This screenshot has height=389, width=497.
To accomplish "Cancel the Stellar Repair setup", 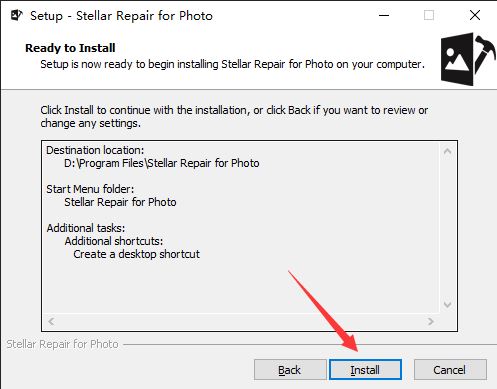I will point(450,370).
